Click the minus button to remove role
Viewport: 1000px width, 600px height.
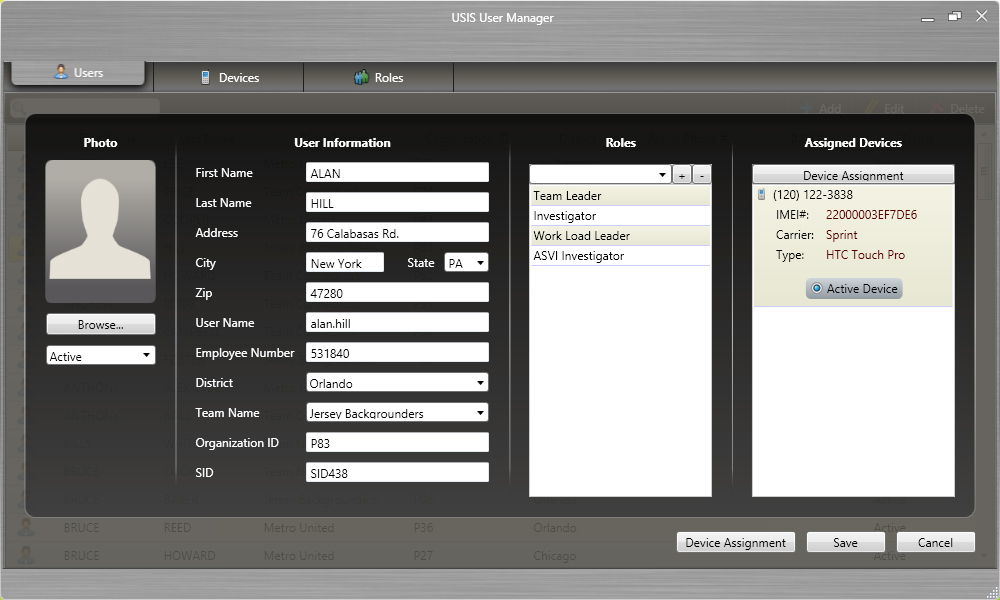[x=702, y=175]
